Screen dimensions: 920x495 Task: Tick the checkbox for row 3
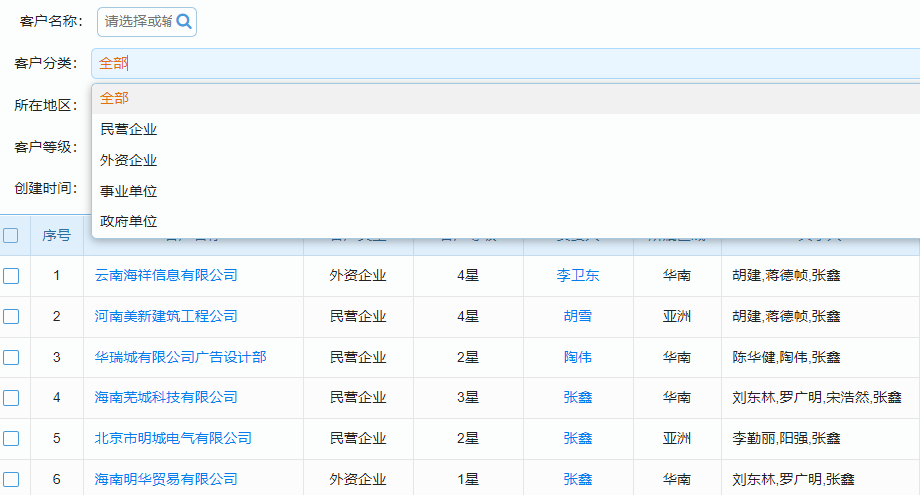[11, 357]
